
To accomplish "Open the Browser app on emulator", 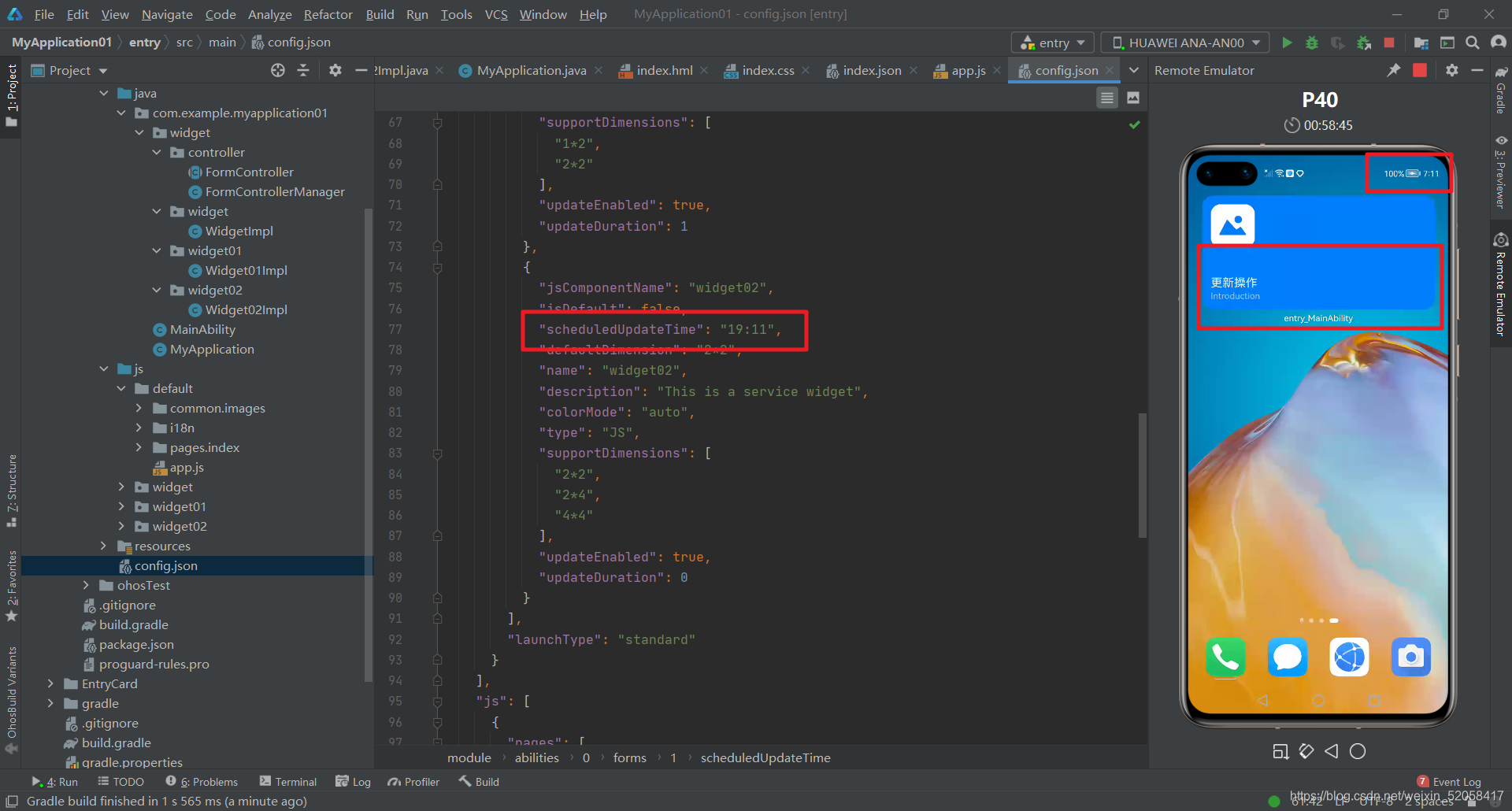I will pos(1349,657).
